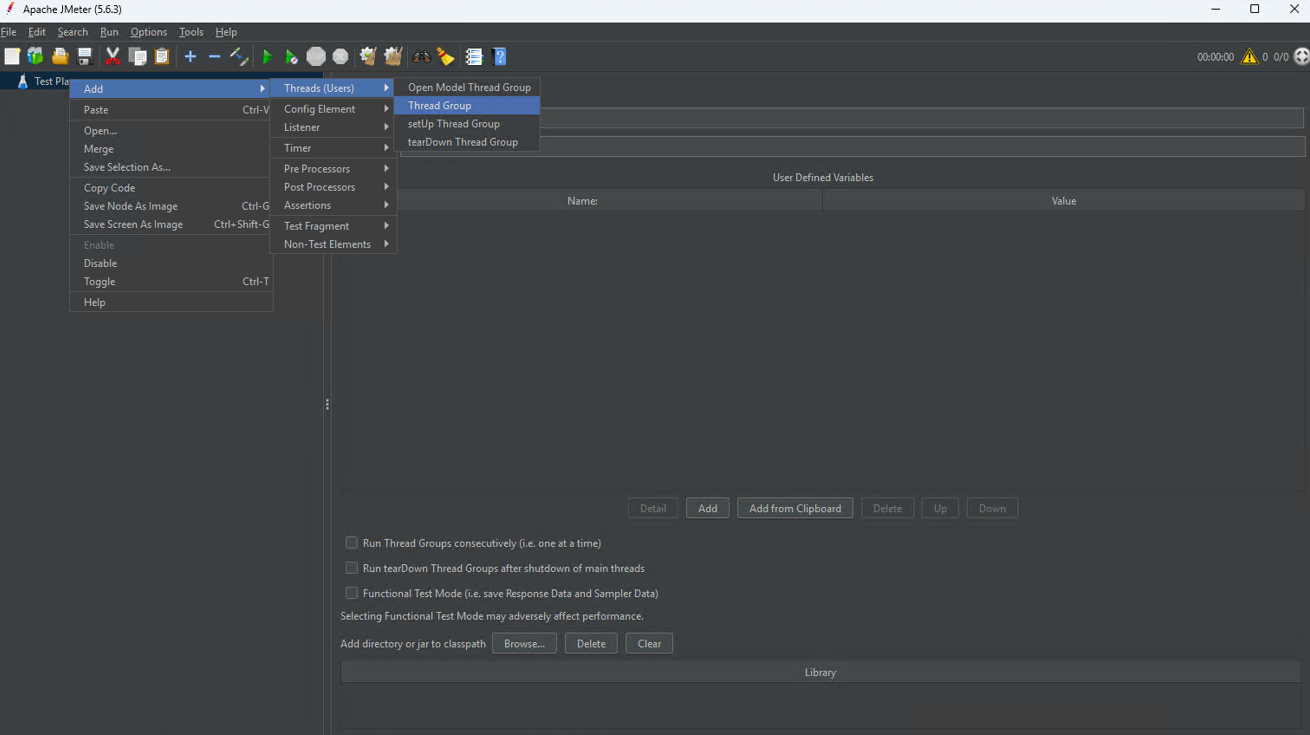Enable Run Thread Groups consecutively checkbox
The width and height of the screenshot is (1310, 735).
coord(351,543)
